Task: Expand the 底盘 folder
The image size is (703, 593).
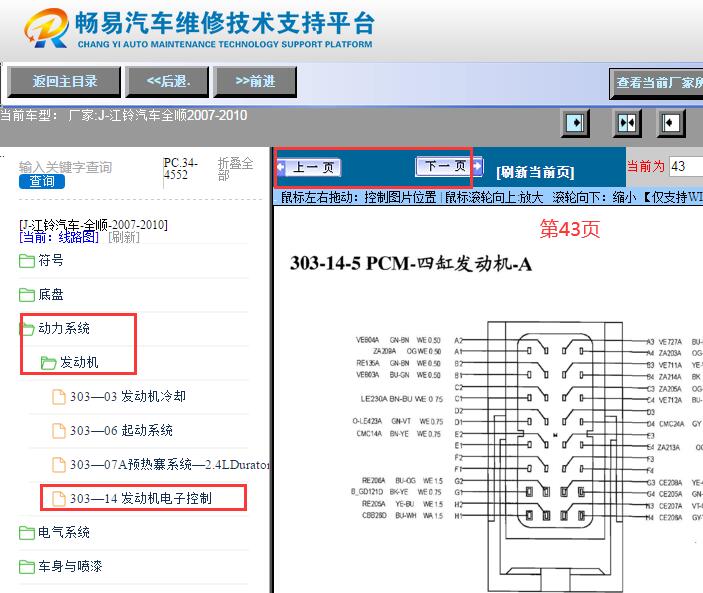Action: [51, 294]
